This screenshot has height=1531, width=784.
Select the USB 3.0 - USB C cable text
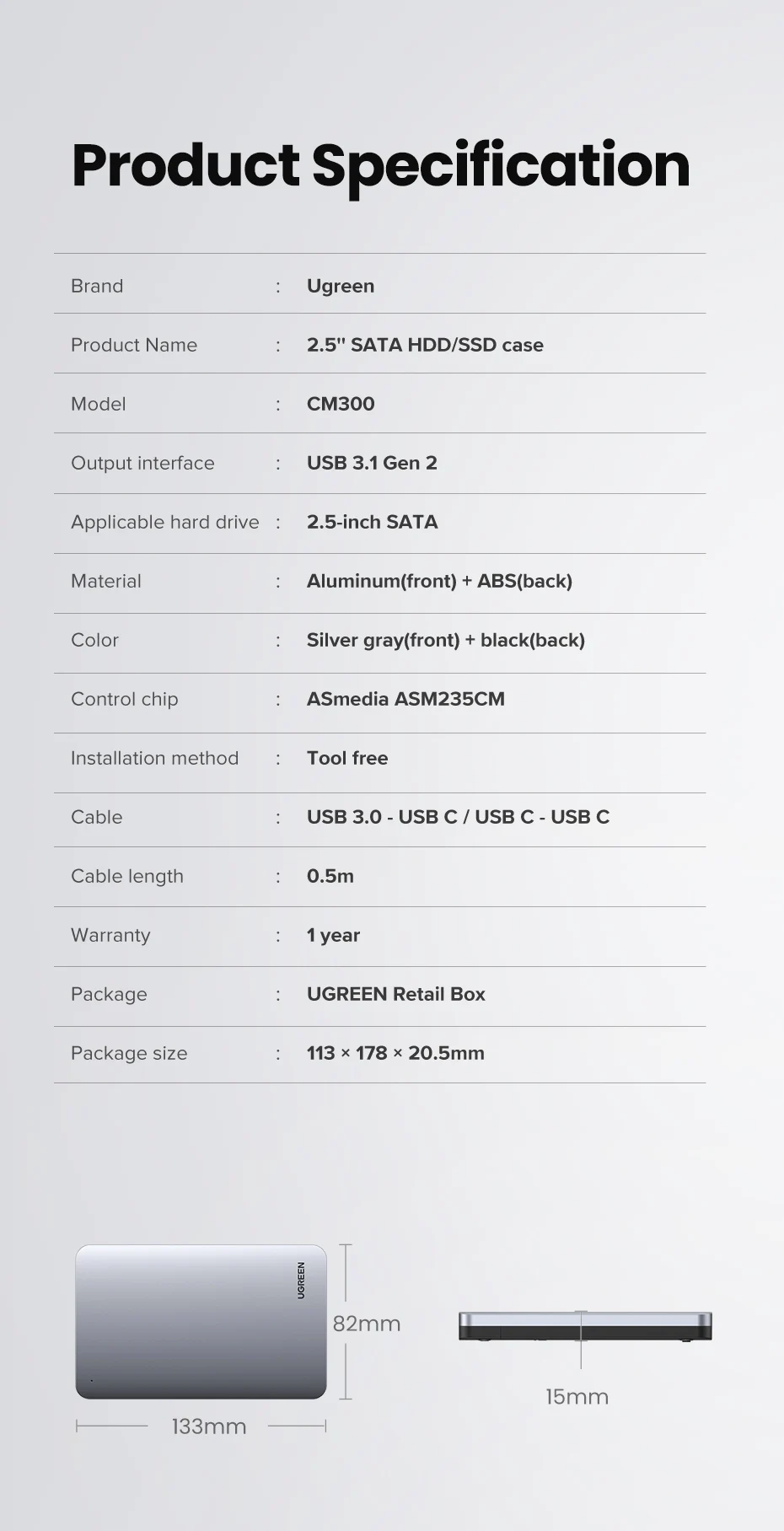(x=382, y=817)
